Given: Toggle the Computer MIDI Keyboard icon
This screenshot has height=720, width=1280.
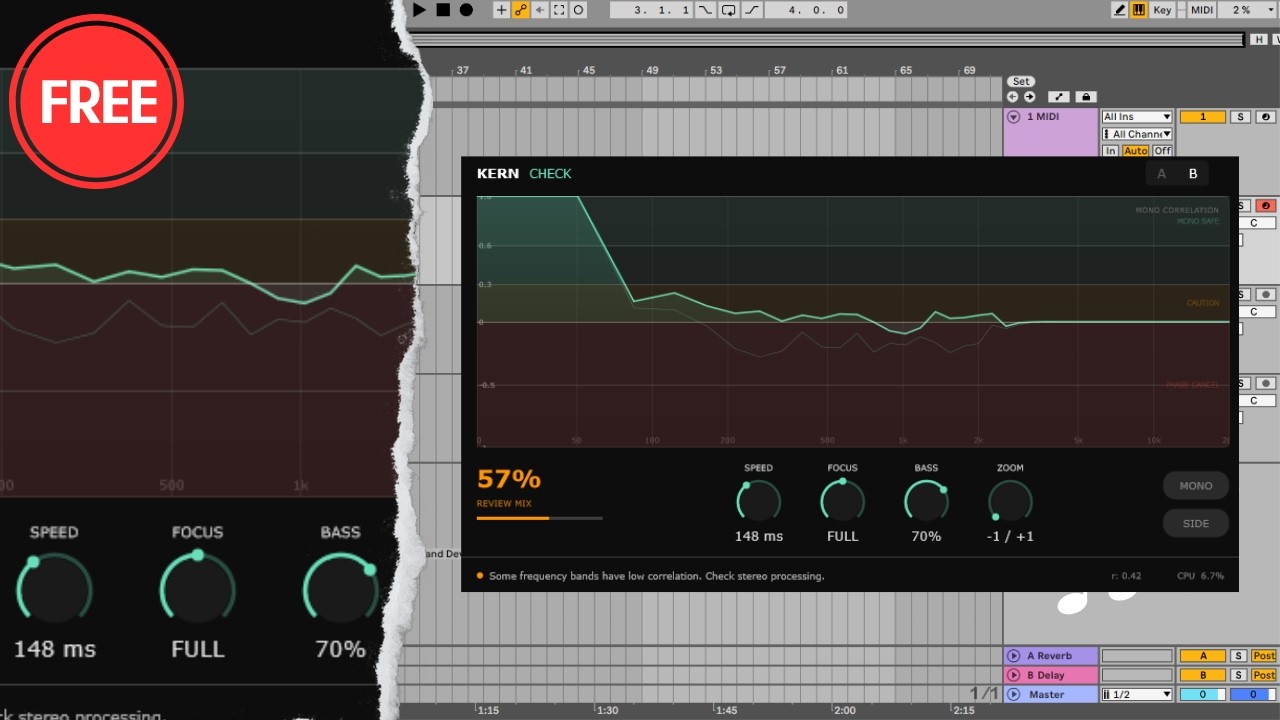Looking at the screenshot, I should (1138, 10).
